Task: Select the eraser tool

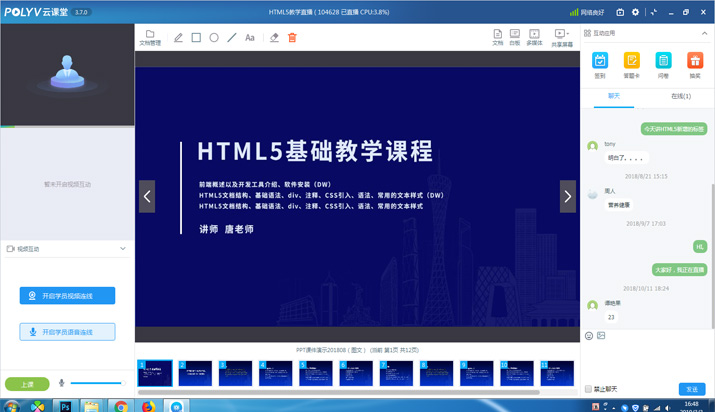Action: point(274,38)
